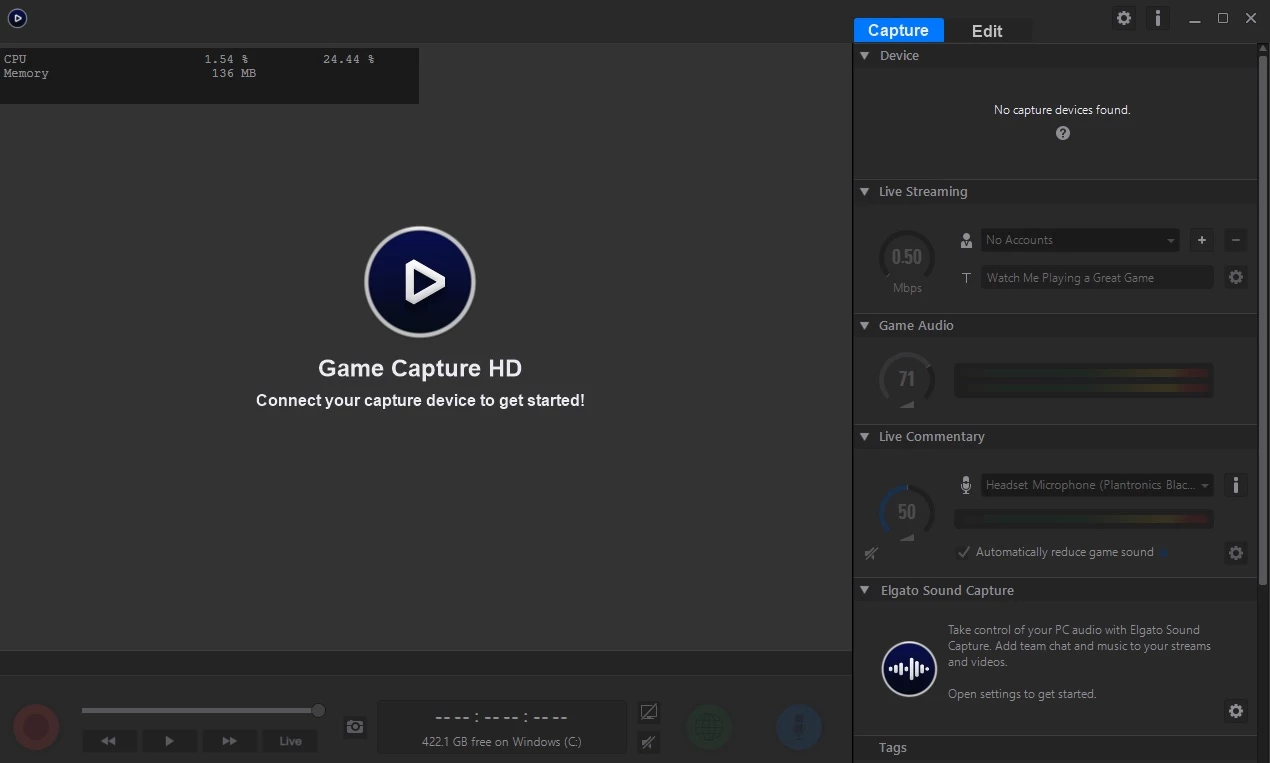Viewport: 1270px width, 763px height.
Task: Open Live Streaming settings gear
Action: (x=1236, y=278)
